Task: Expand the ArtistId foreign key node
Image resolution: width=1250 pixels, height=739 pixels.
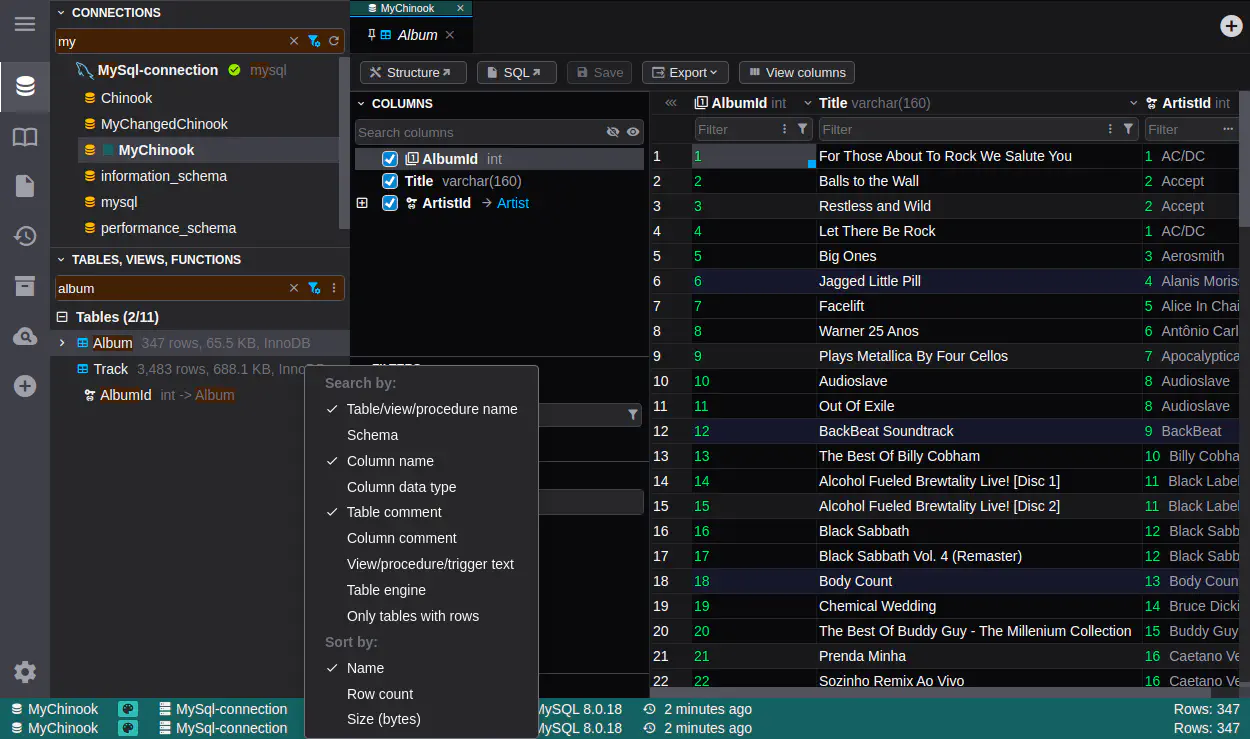Action: (362, 203)
